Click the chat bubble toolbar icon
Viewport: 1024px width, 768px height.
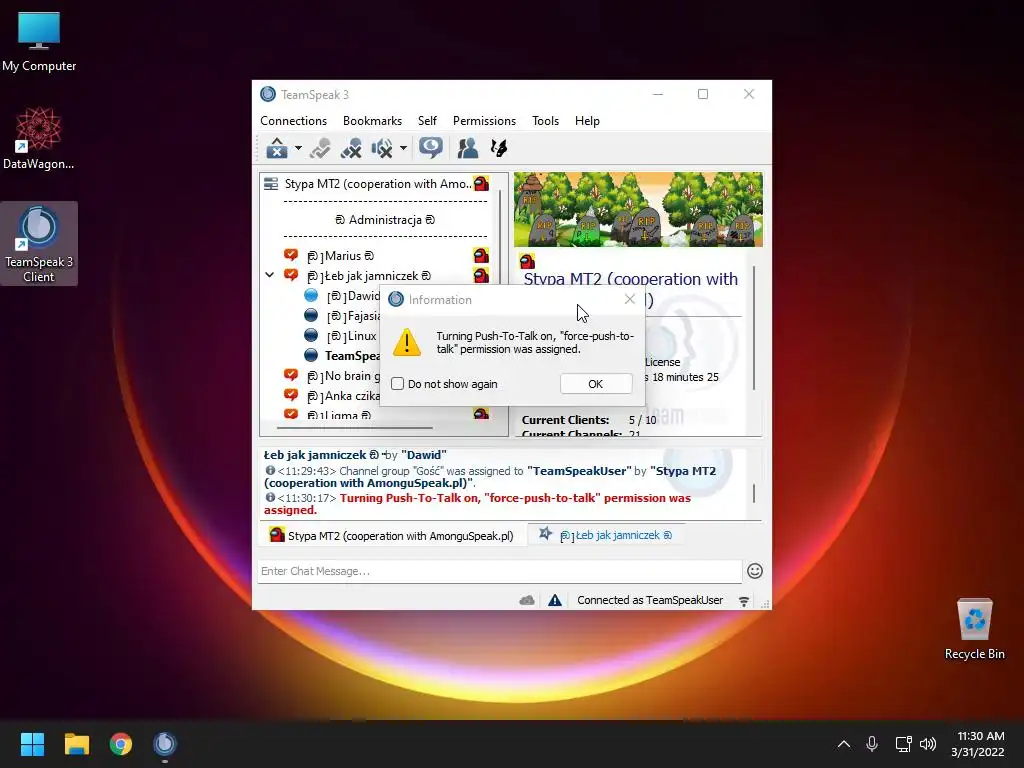coord(430,148)
